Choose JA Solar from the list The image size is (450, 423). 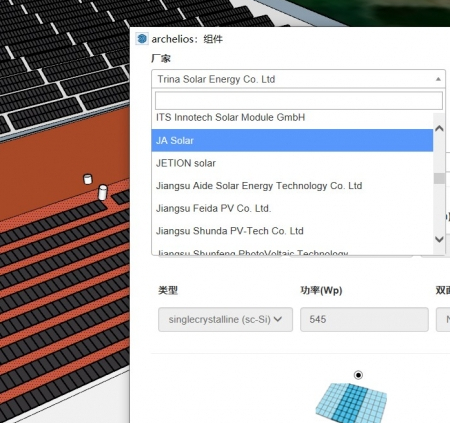pos(292,140)
